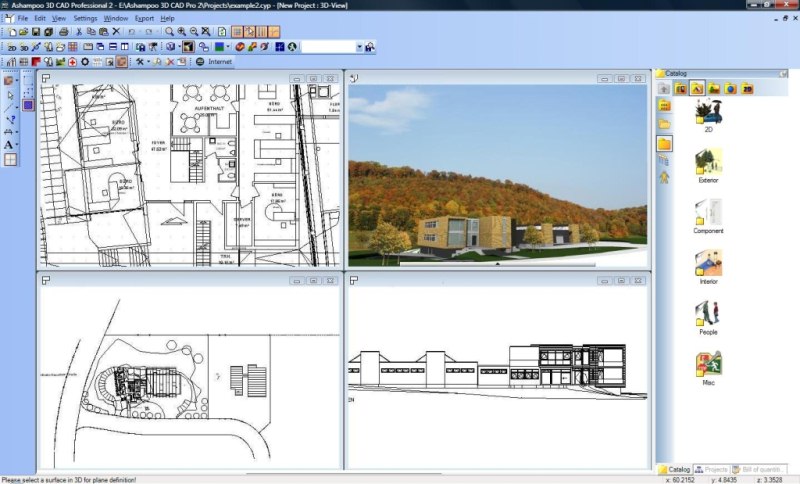
Task: Click the save floppy disk icon
Action: coord(36,32)
